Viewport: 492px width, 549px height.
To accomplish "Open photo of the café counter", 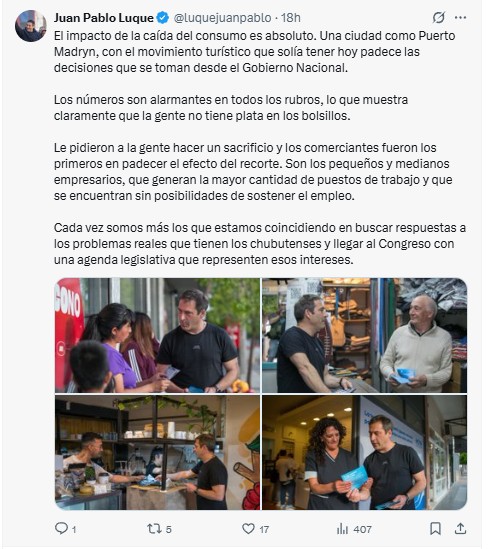I will point(158,452).
